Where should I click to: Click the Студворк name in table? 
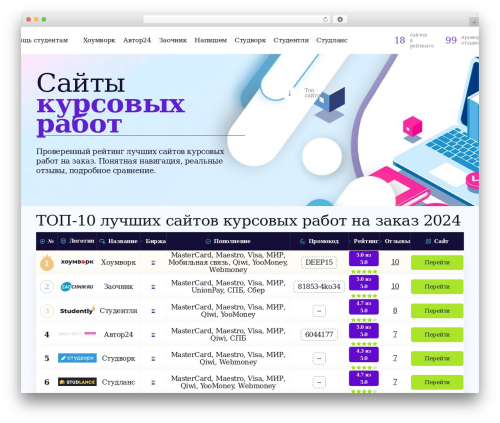point(118,358)
